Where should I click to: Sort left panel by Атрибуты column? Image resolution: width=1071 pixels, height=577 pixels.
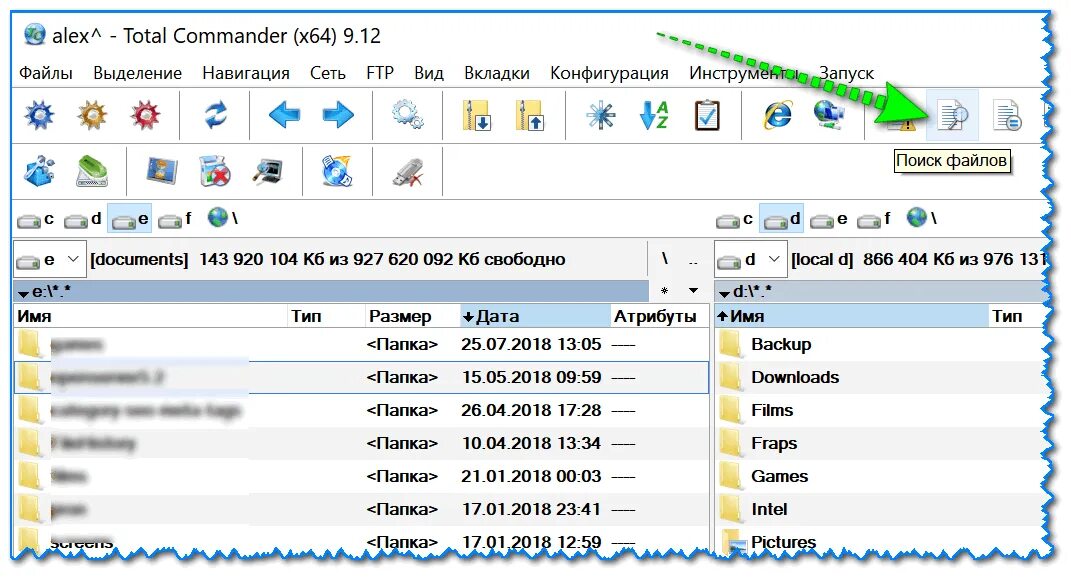[659, 316]
